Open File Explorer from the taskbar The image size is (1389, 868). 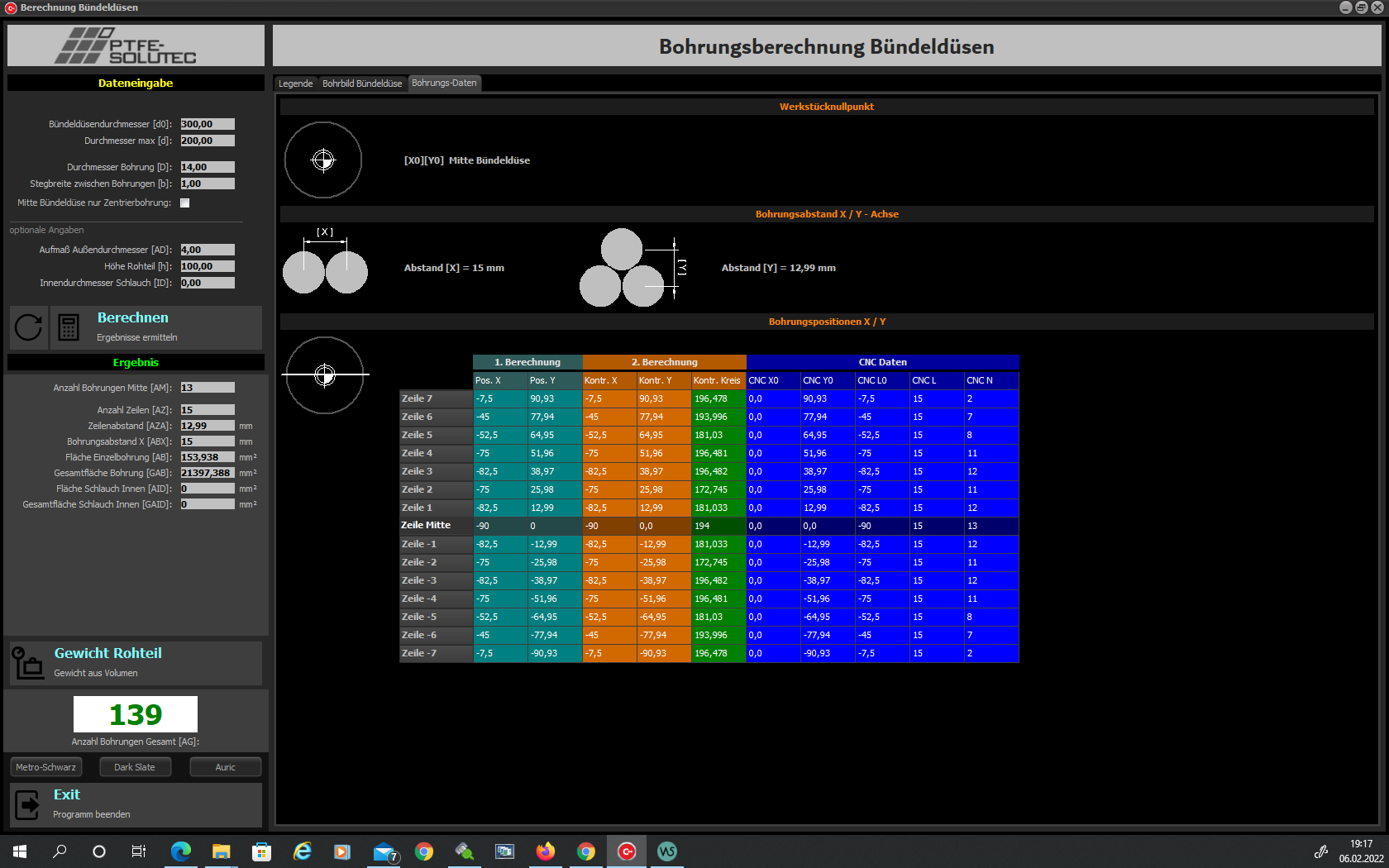tap(221, 851)
